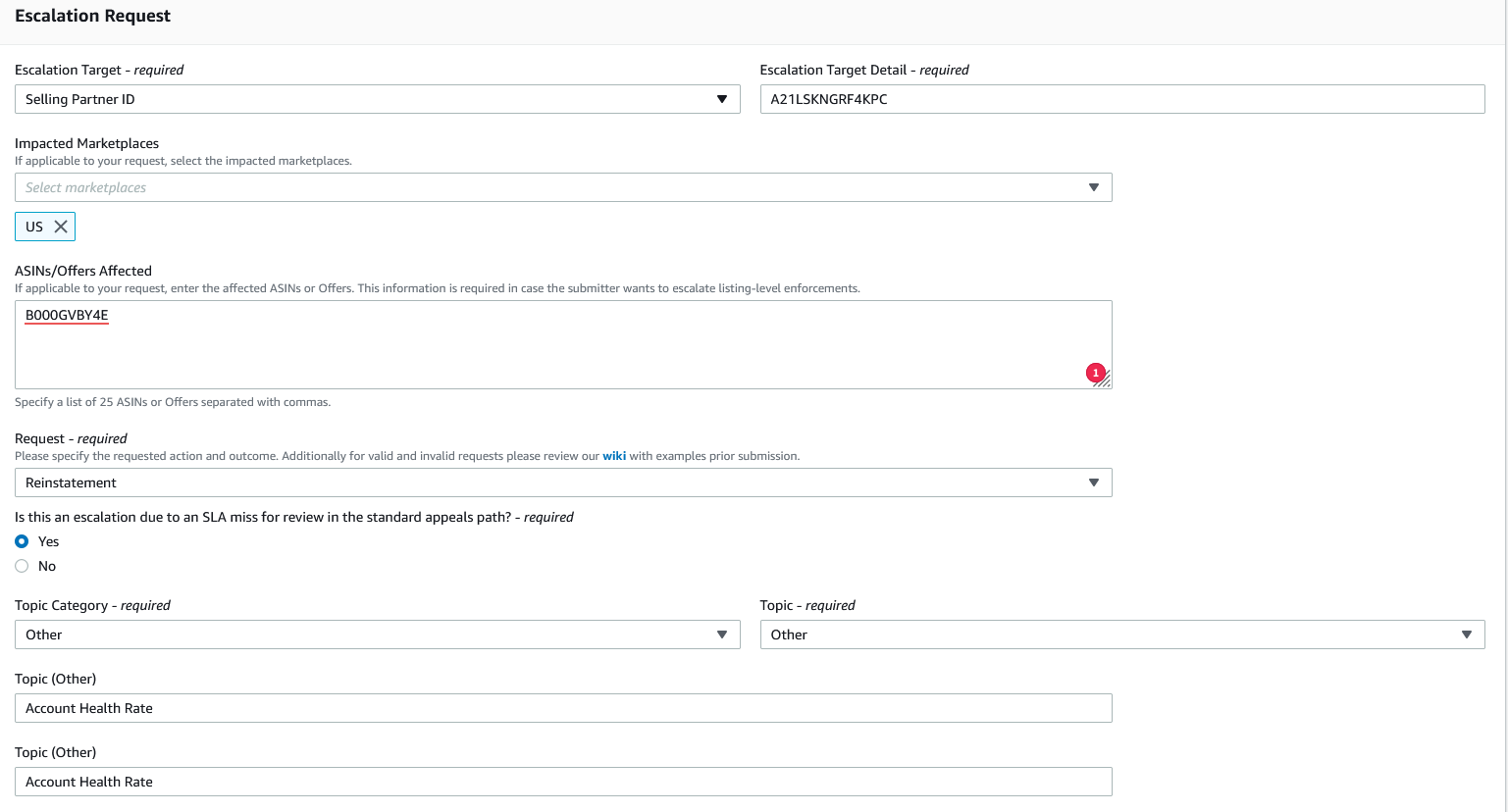Select No for SLA miss escalation
This screenshot has height=812, width=1508.
[x=22, y=566]
